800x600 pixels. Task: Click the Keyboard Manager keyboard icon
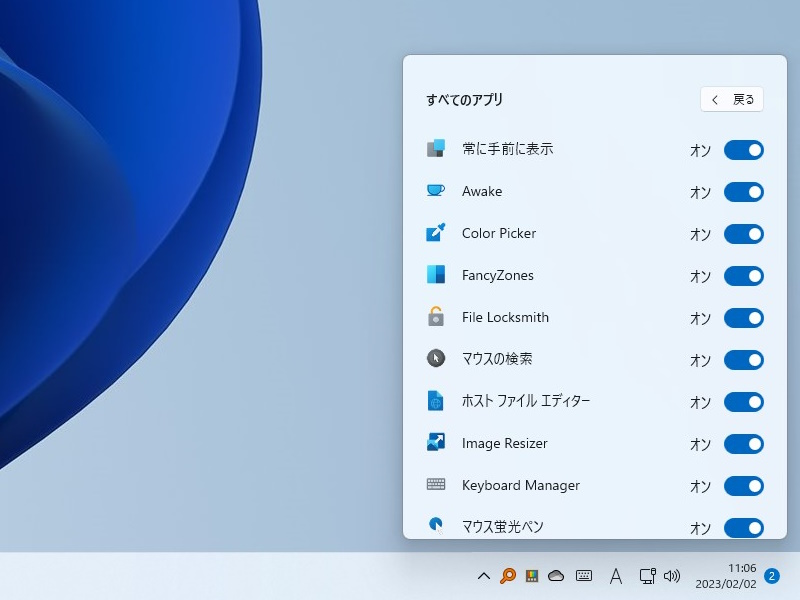click(436, 484)
